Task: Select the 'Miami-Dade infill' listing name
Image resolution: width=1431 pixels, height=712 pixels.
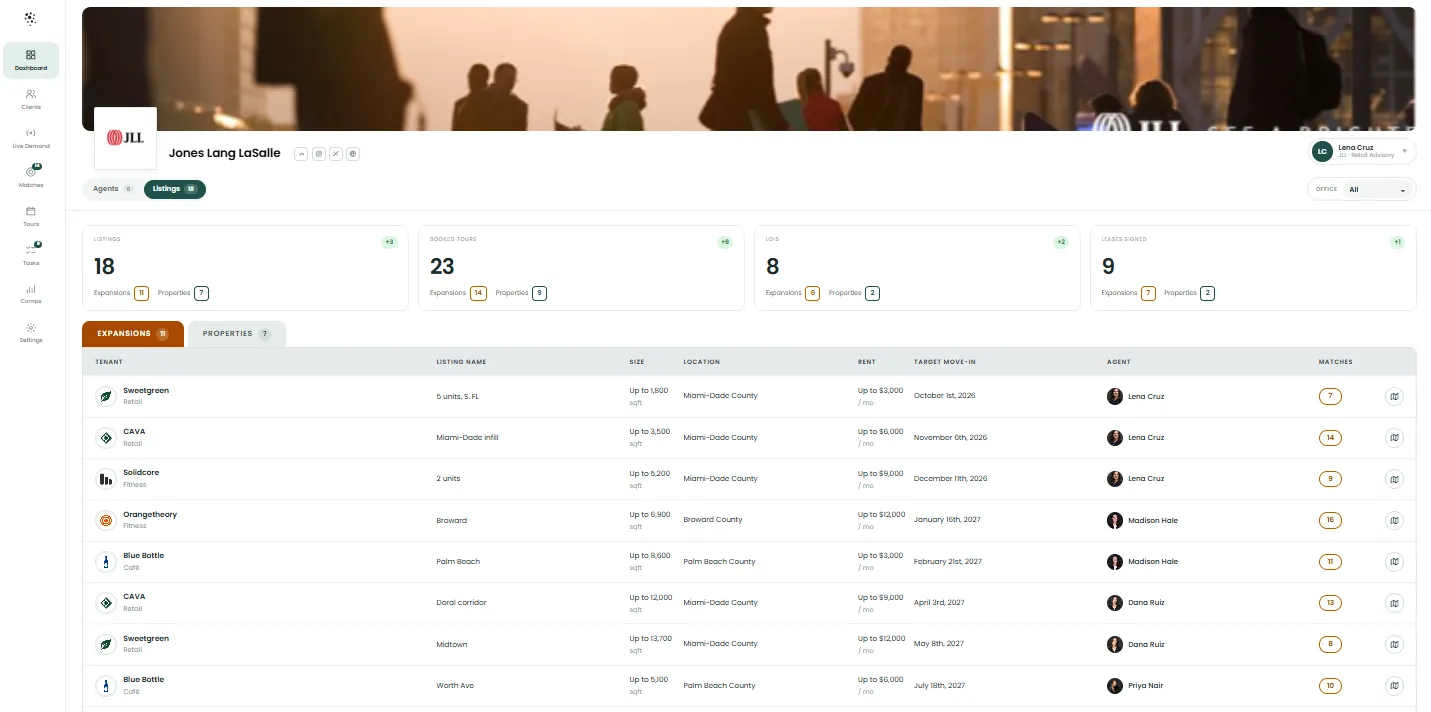Action: [x=467, y=438]
